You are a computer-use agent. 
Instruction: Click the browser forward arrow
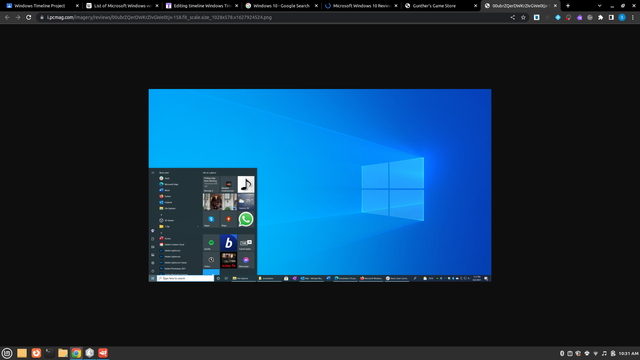[18, 18]
